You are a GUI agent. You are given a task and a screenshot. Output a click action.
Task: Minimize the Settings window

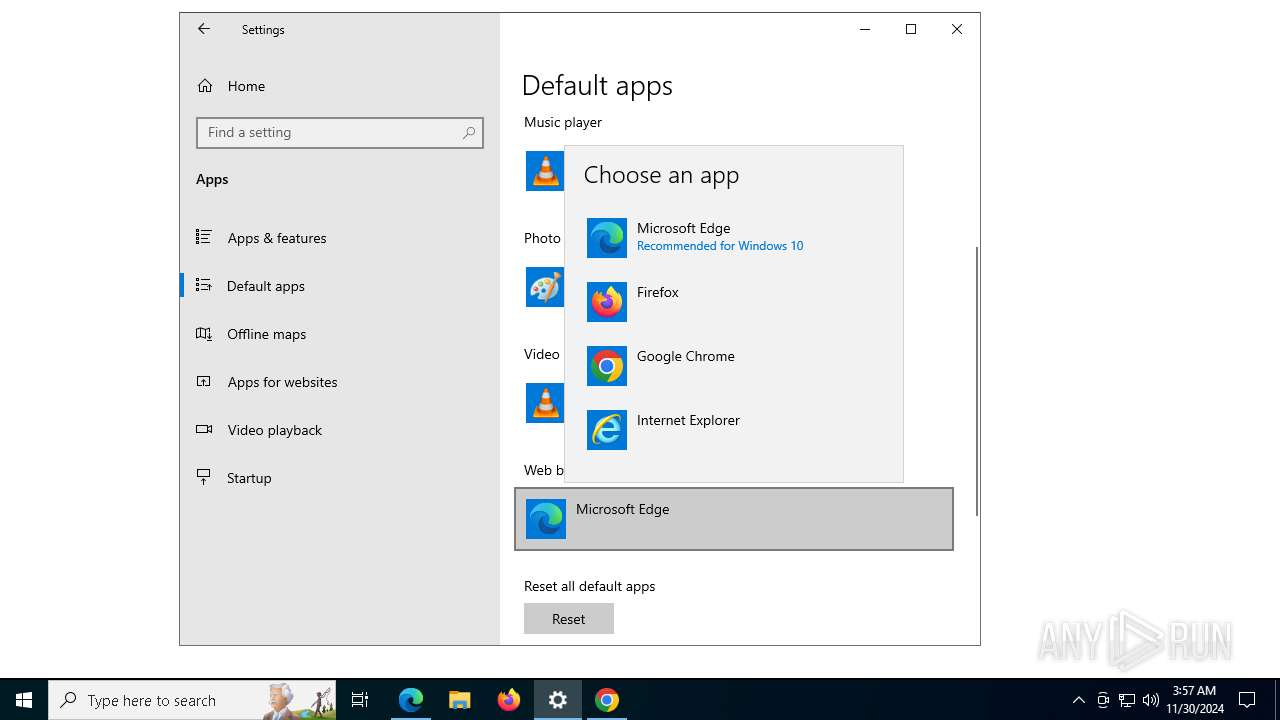click(x=865, y=29)
